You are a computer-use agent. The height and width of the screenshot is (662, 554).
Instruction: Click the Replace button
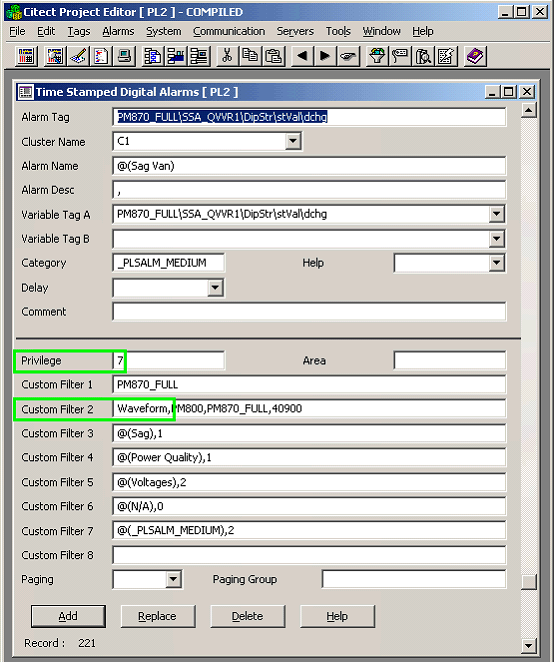(x=158, y=616)
